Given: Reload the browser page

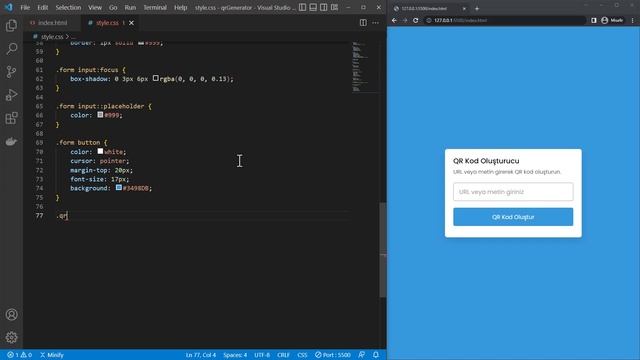Looking at the screenshot, I should [416, 20].
